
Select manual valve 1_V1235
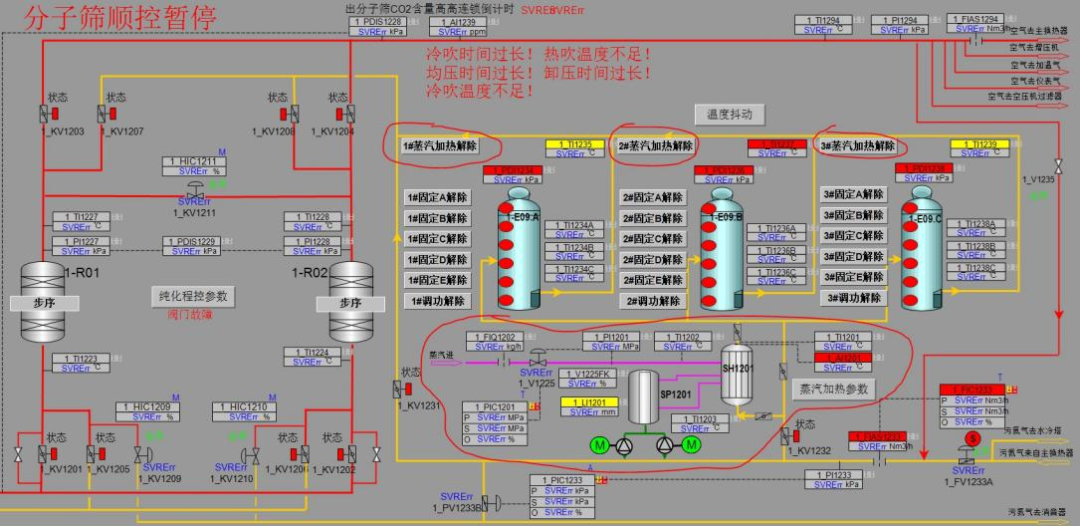pyautogui.click(x=1059, y=167)
